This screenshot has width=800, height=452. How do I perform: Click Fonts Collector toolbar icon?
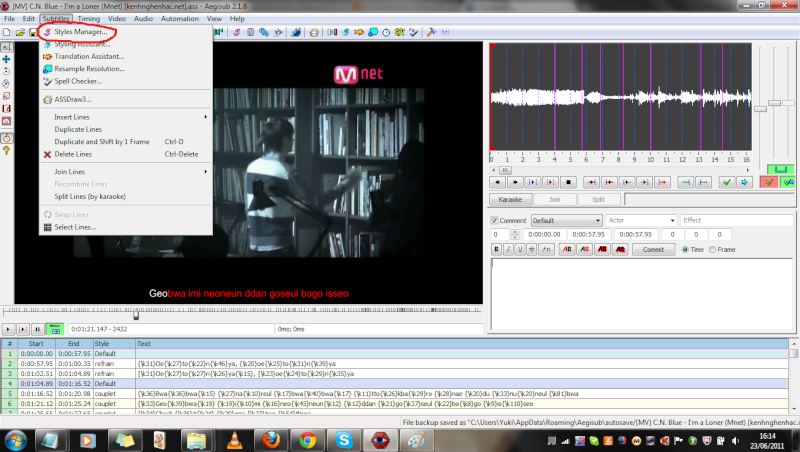pyautogui.click(x=278, y=32)
